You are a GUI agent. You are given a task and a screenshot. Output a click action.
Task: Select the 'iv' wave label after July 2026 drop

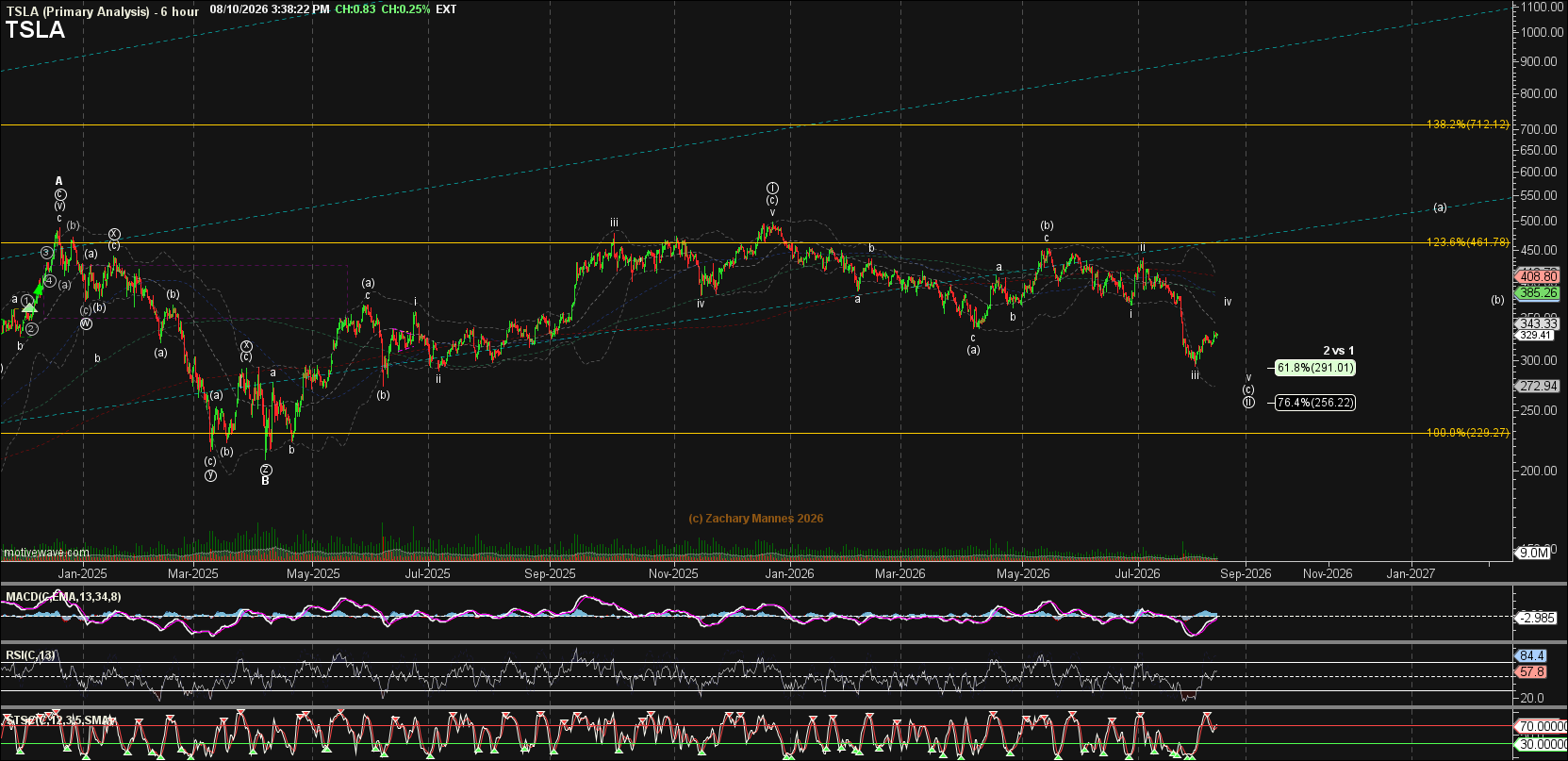1228,302
